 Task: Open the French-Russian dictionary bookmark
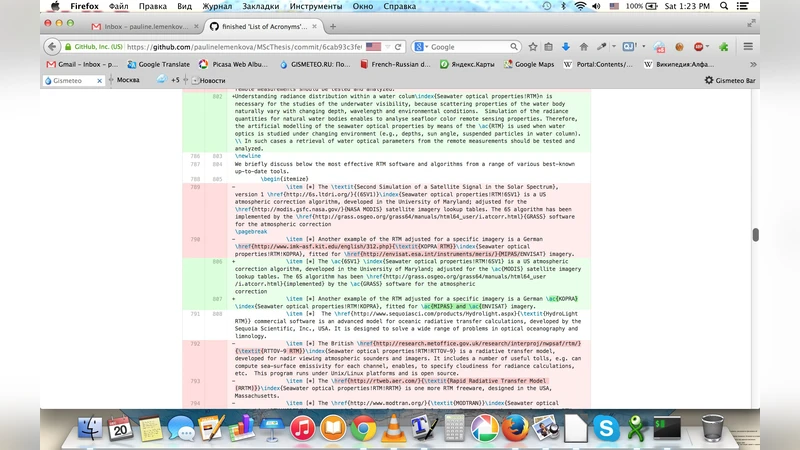395,64
